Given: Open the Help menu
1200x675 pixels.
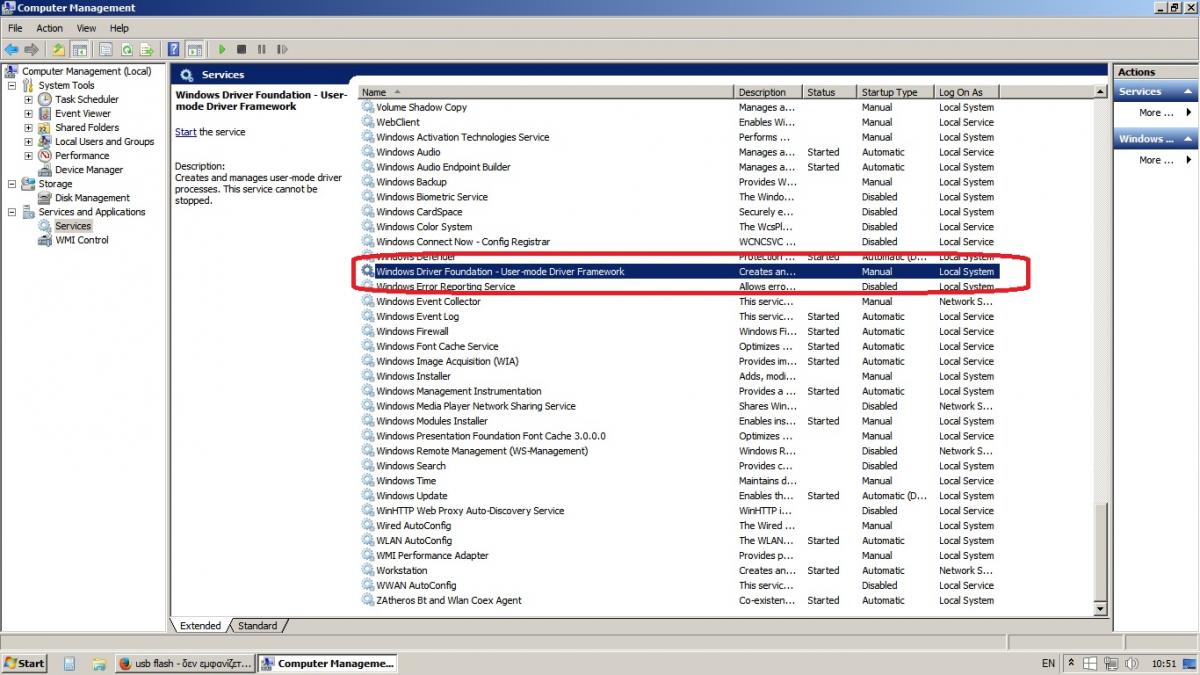Looking at the screenshot, I should 119,28.
